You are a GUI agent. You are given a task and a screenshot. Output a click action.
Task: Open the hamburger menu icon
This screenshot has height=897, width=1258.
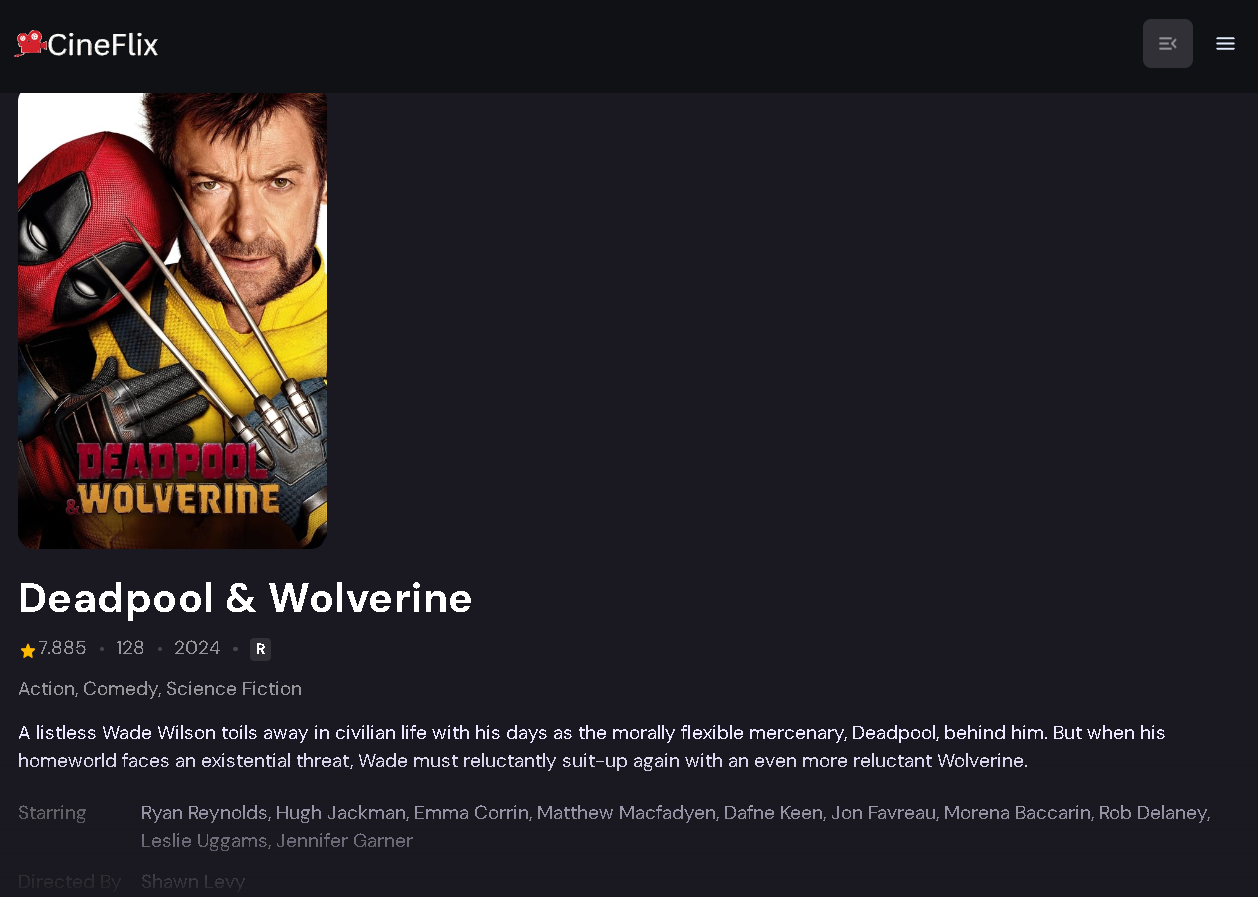1226,44
